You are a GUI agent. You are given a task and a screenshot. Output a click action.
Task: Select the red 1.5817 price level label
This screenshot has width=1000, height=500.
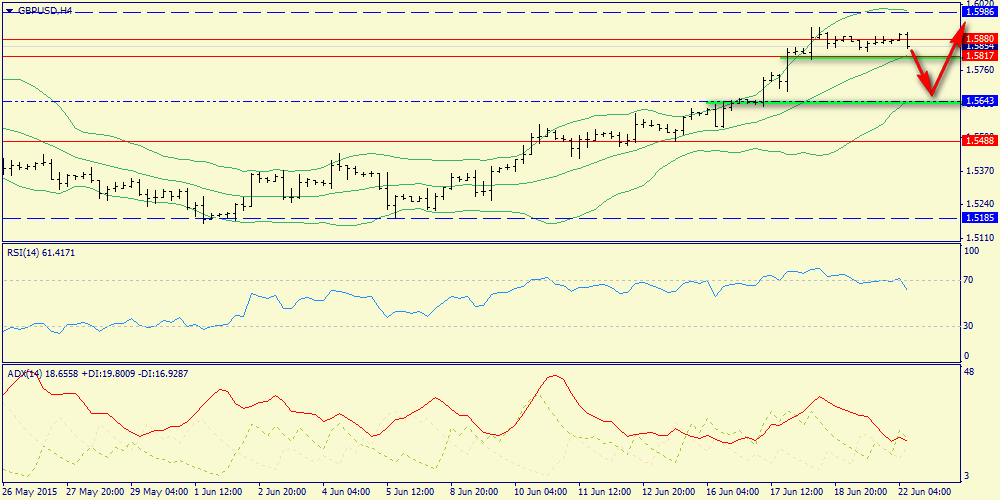(x=980, y=55)
